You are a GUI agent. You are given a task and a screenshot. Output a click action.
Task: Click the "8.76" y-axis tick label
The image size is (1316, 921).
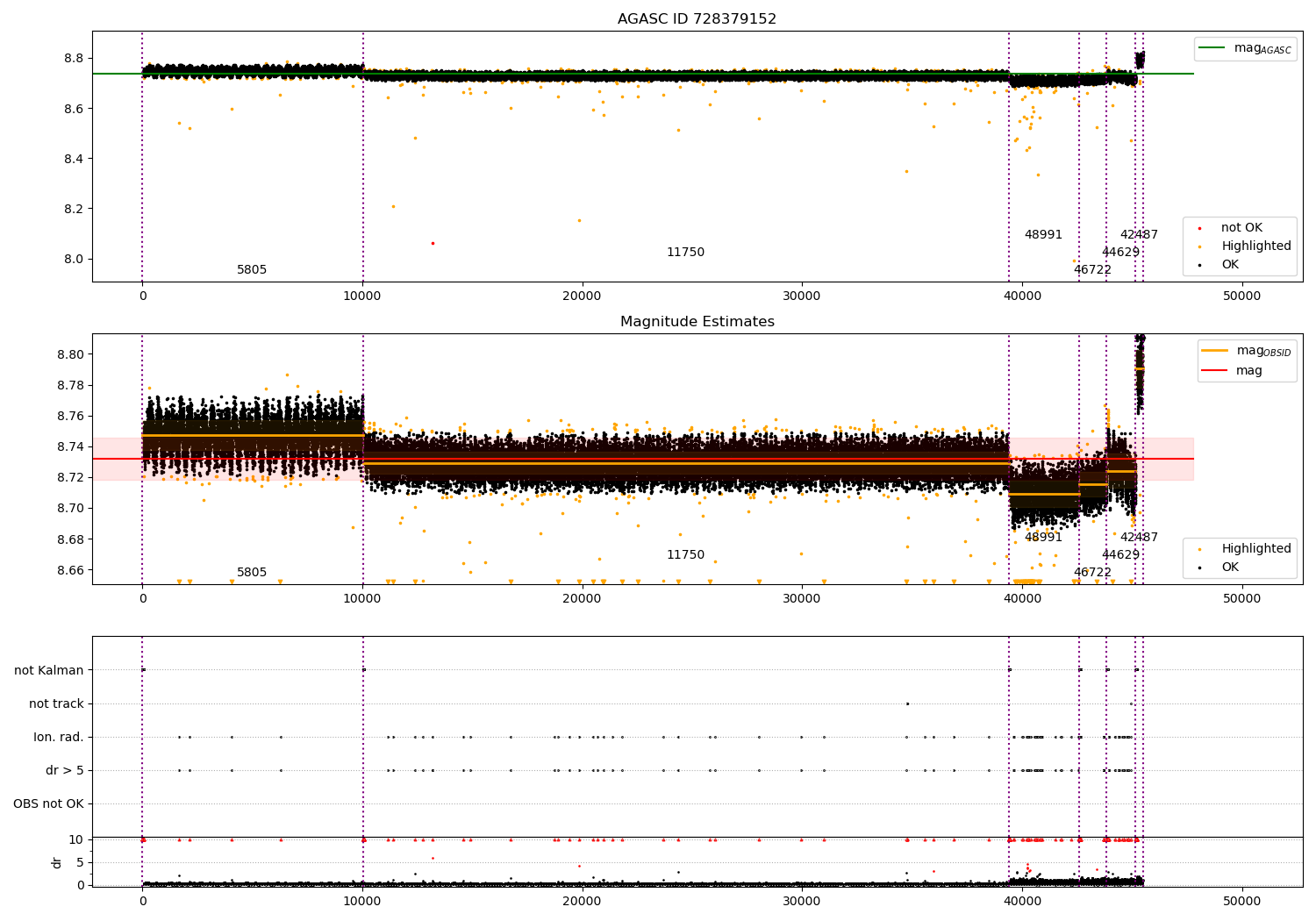pyautogui.click(x=69, y=416)
